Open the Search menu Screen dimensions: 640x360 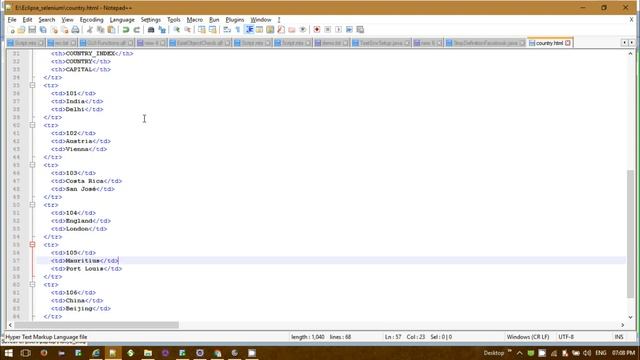pyautogui.click(x=47, y=20)
